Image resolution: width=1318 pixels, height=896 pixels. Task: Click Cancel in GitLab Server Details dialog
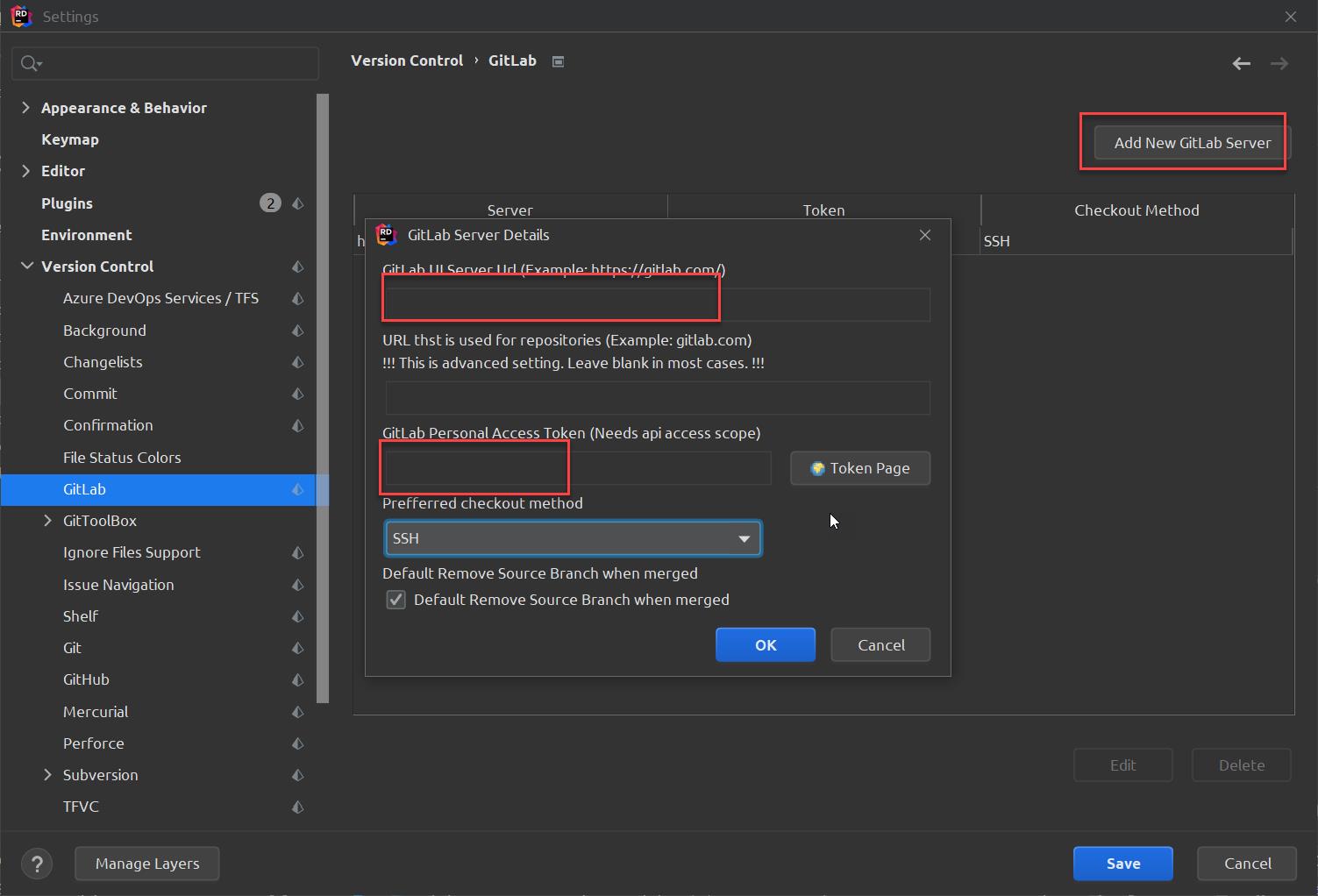pyautogui.click(x=880, y=645)
